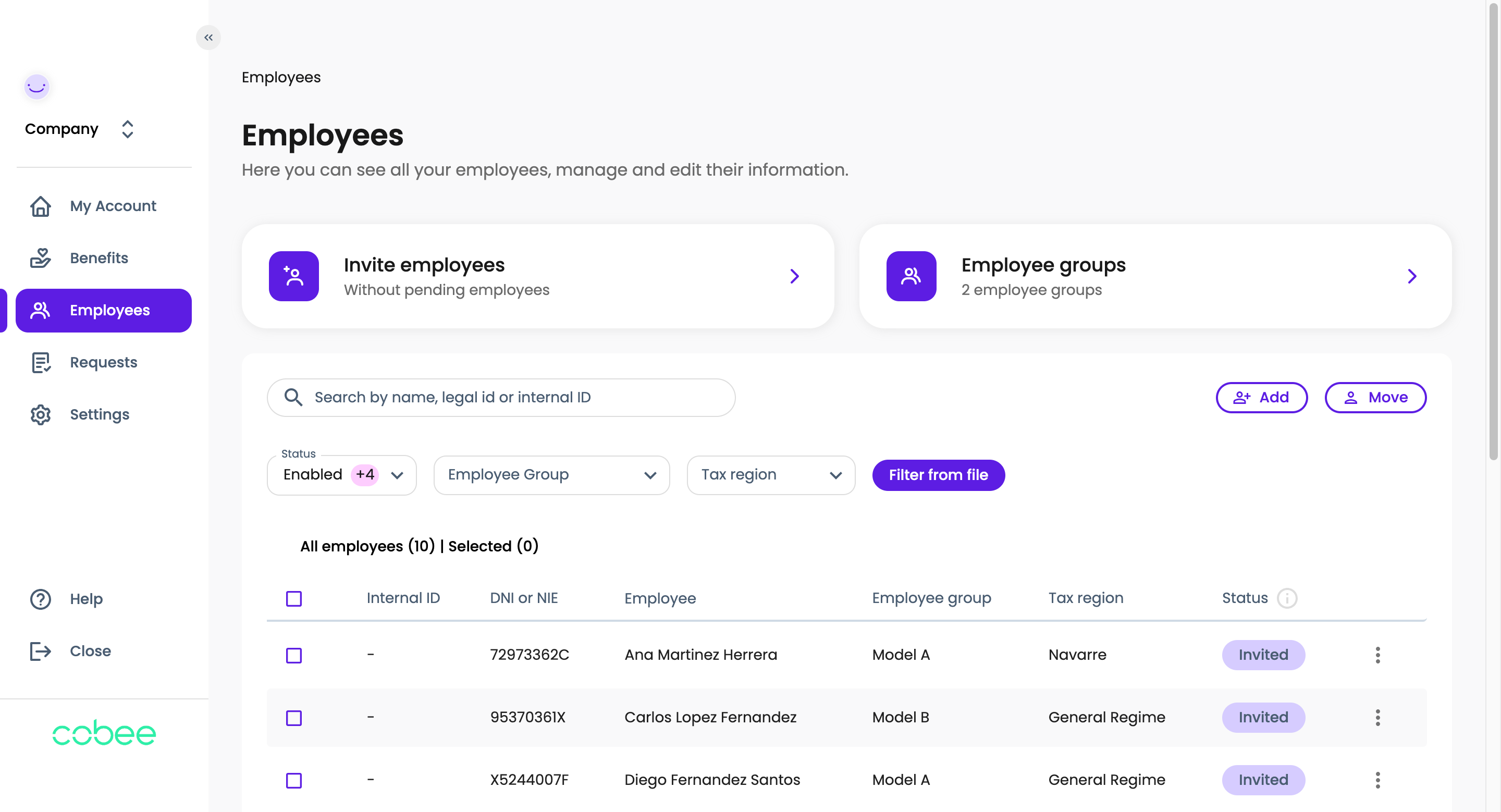Image resolution: width=1501 pixels, height=812 pixels.
Task: Open the Tax region filter dropdown
Action: pos(770,475)
